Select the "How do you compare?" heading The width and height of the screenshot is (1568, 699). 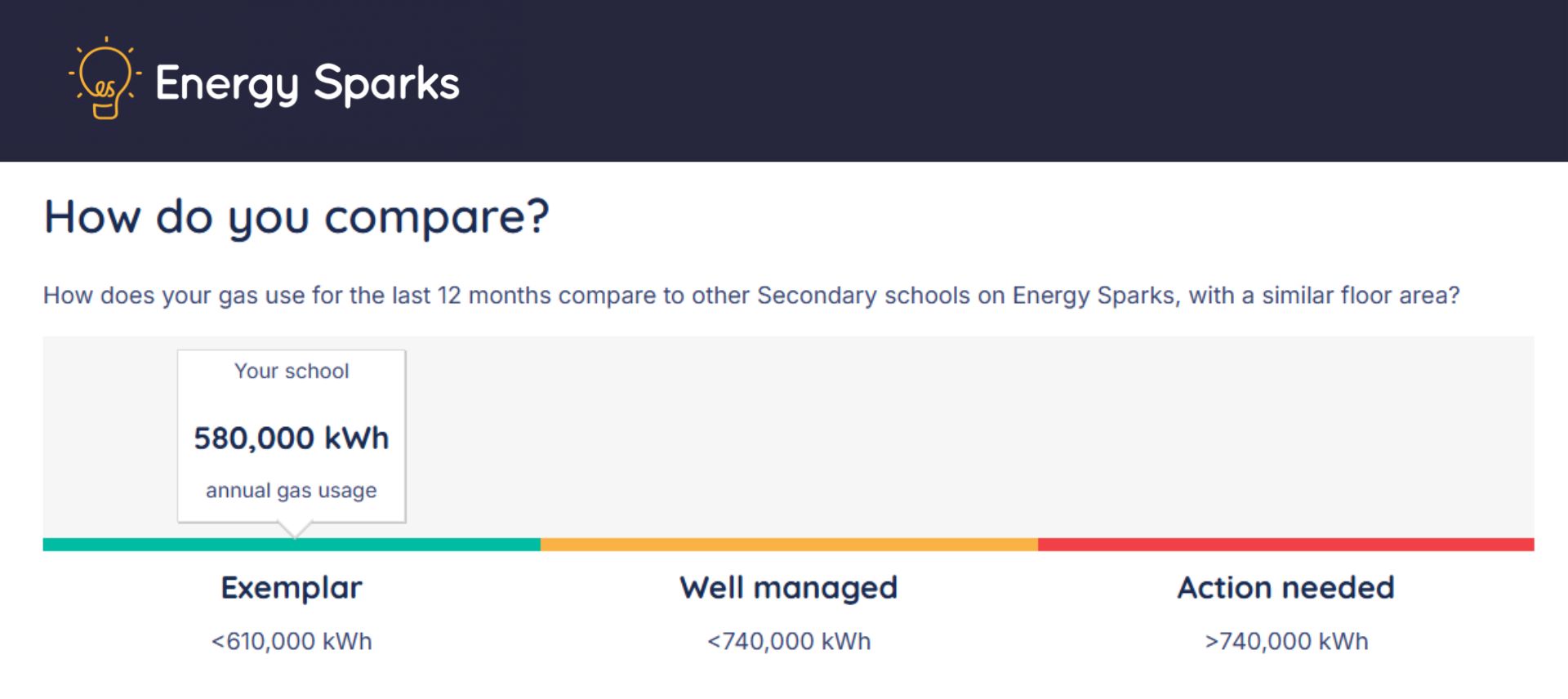click(x=296, y=217)
